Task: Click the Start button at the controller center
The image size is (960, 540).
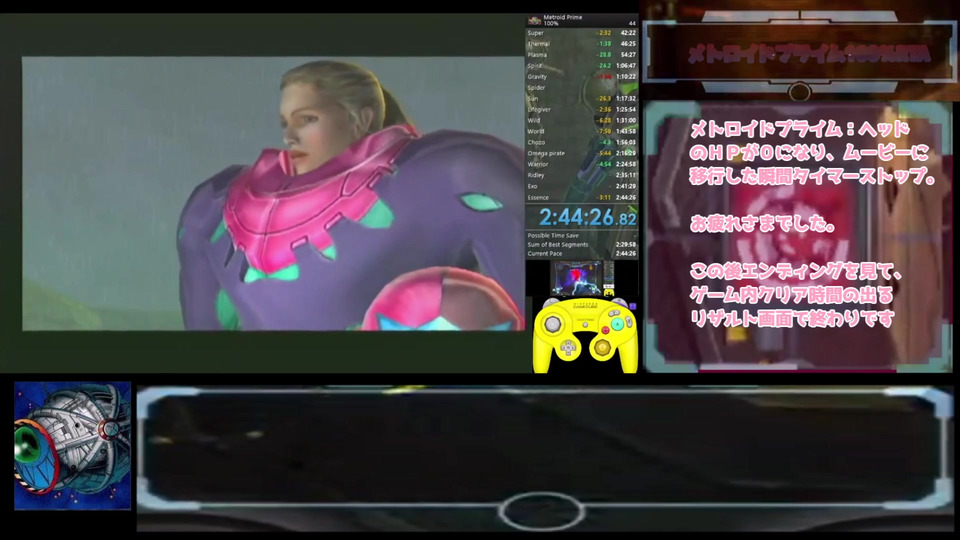Action: tap(585, 326)
